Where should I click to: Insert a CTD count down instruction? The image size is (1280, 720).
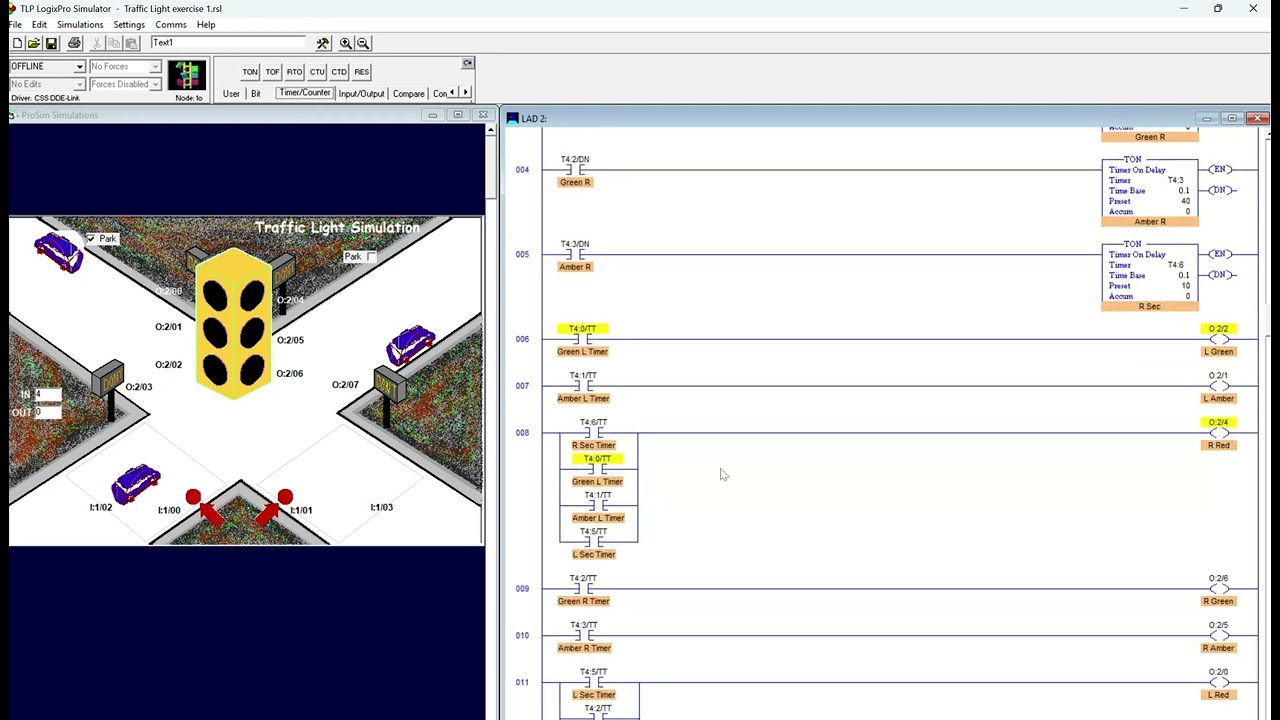pyautogui.click(x=339, y=72)
